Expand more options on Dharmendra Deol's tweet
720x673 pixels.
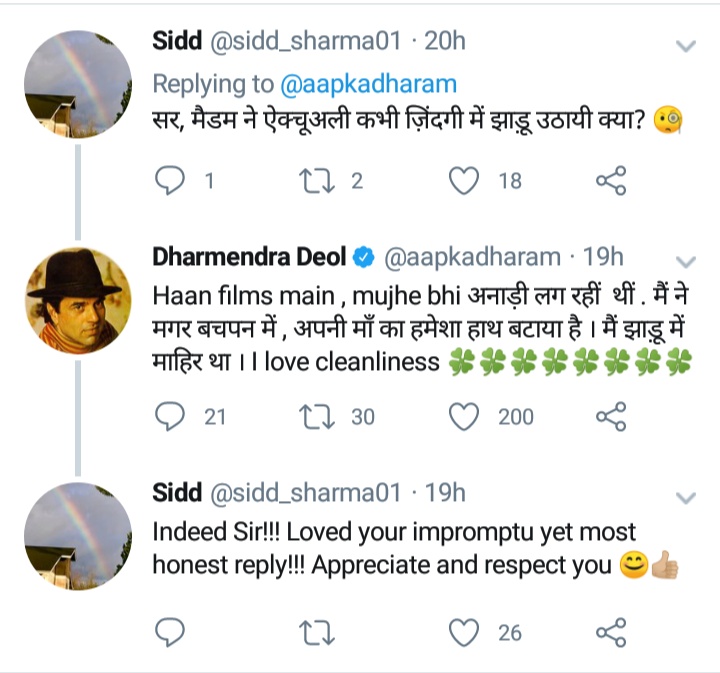pos(686,259)
